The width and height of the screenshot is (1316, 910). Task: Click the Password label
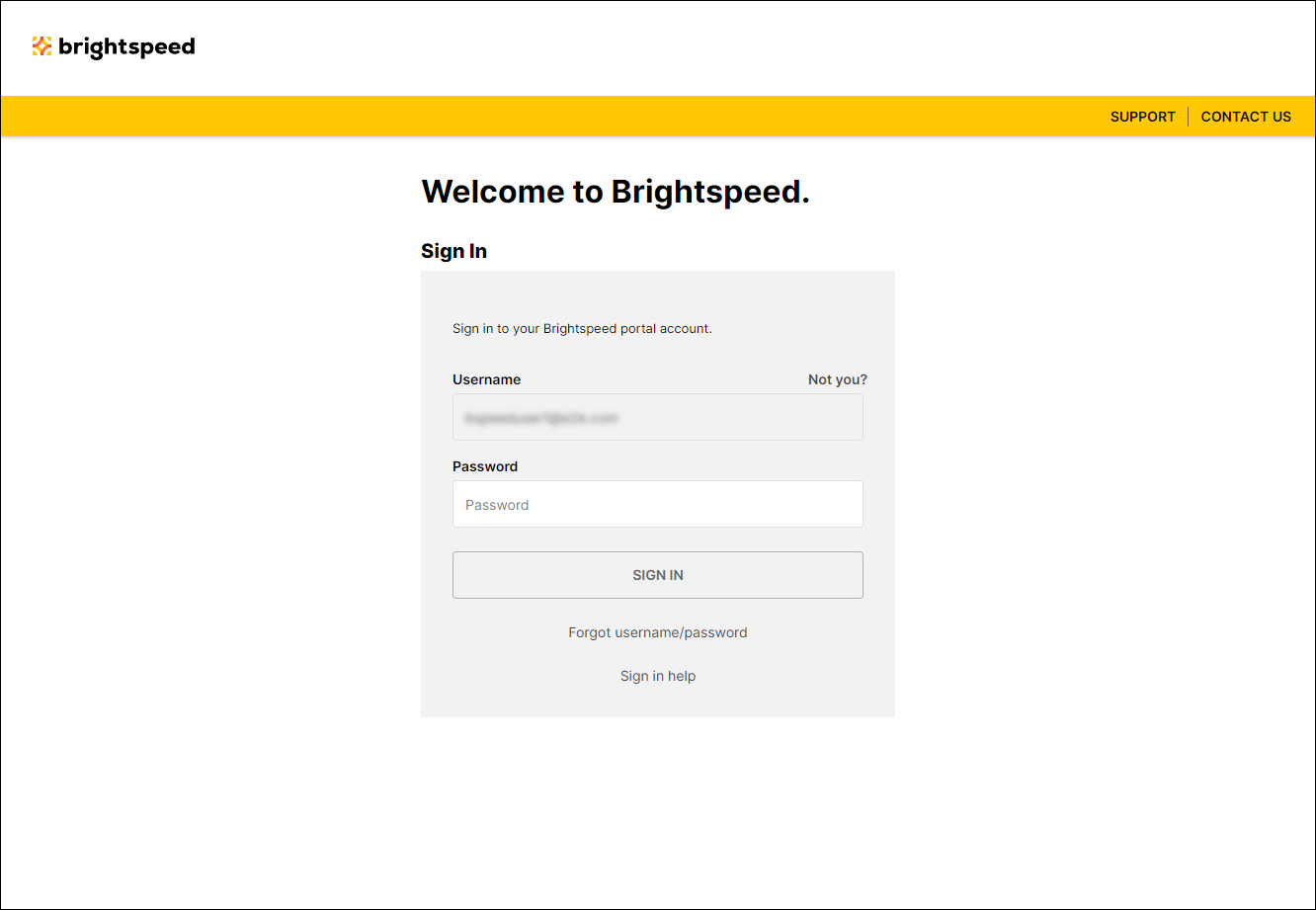[x=485, y=466]
